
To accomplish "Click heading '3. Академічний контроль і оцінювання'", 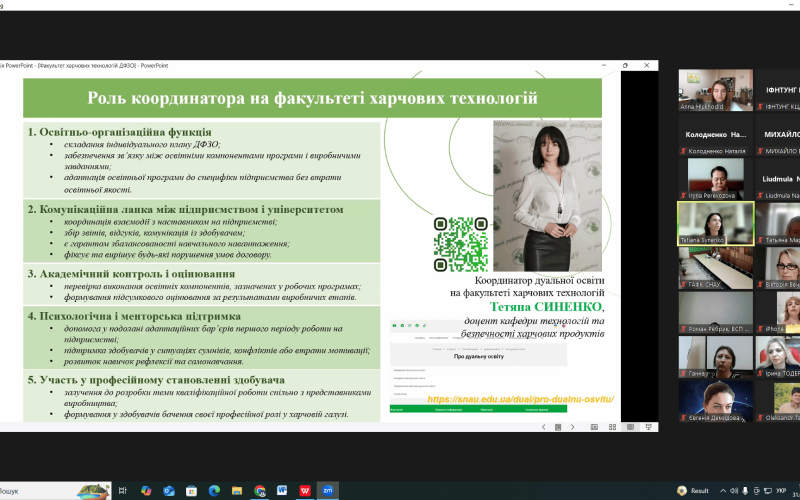I will point(131,273).
